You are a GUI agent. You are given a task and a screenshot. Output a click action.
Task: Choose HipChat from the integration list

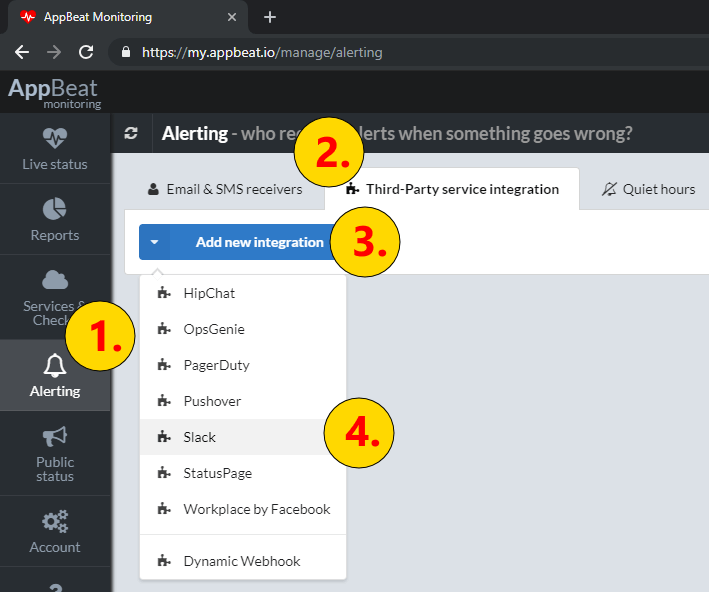pyautogui.click(x=243, y=293)
